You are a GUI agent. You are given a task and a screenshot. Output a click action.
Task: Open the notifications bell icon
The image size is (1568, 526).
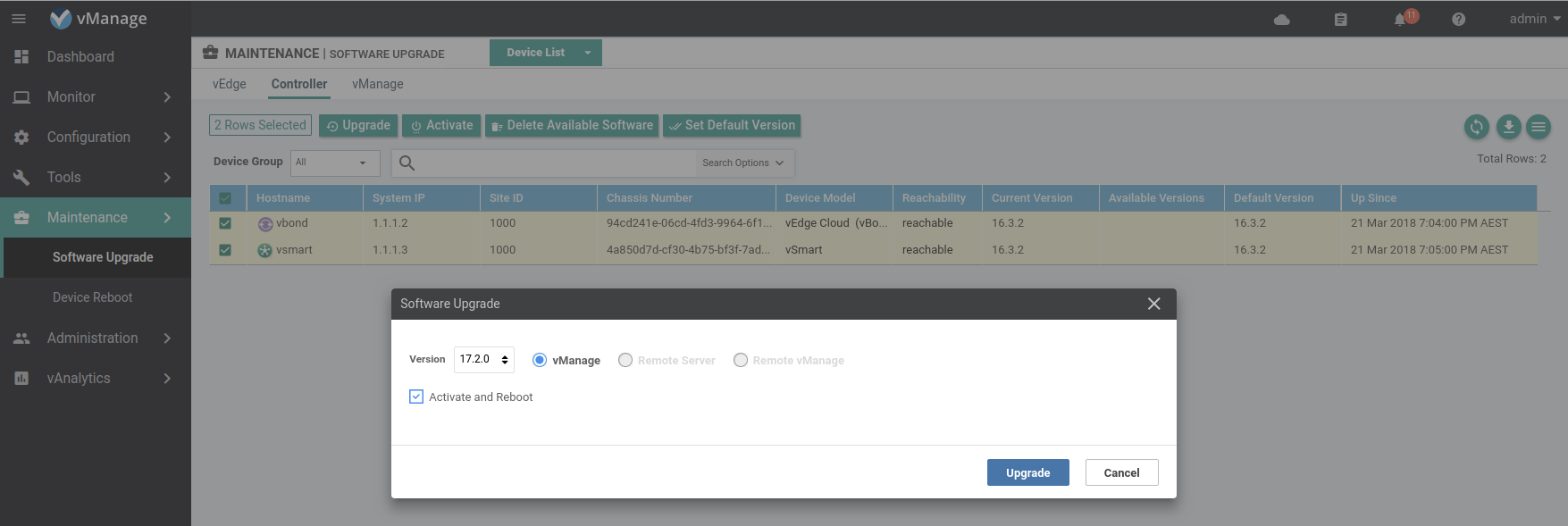[x=1400, y=20]
